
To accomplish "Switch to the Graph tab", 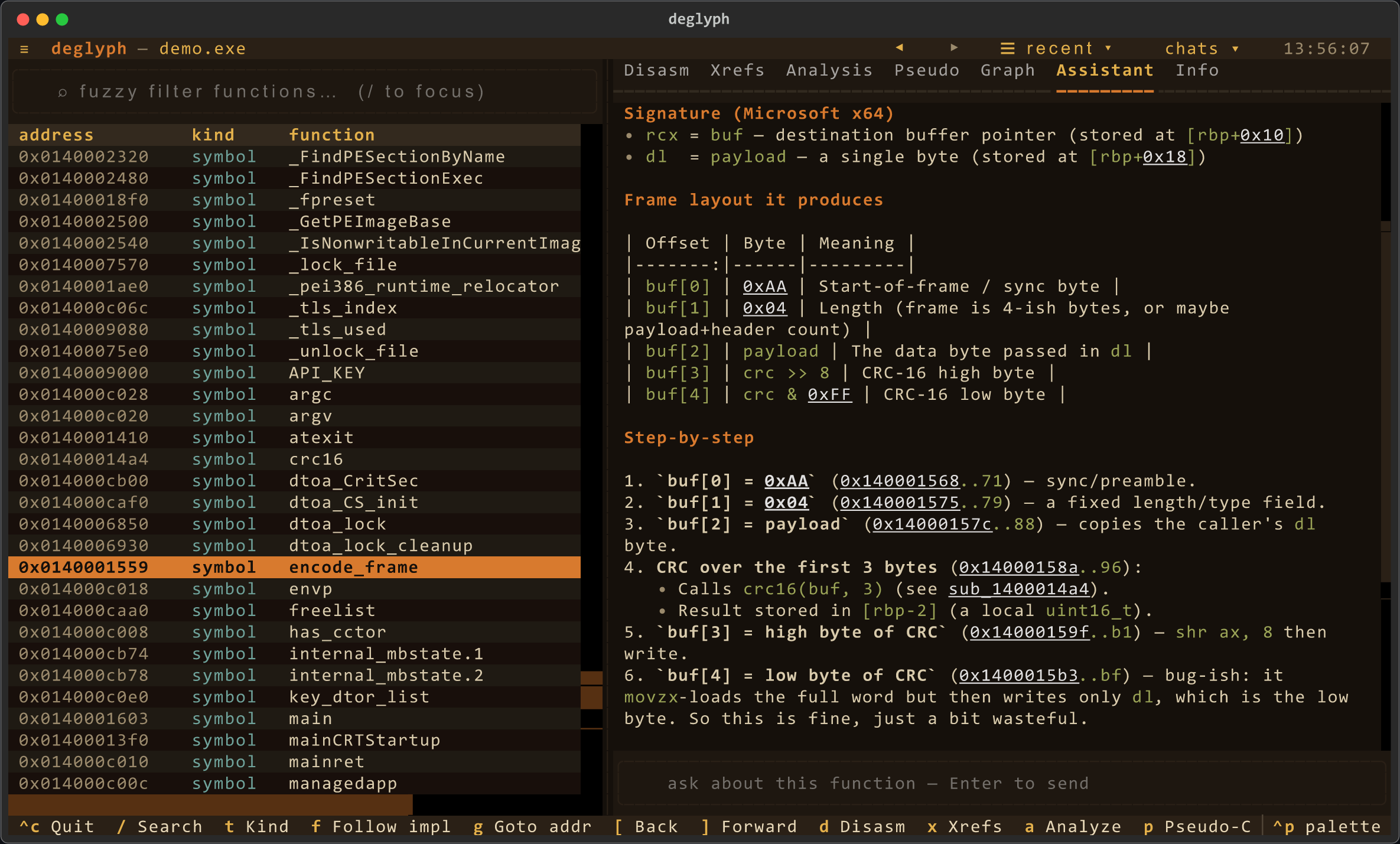I will coord(1007,70).
